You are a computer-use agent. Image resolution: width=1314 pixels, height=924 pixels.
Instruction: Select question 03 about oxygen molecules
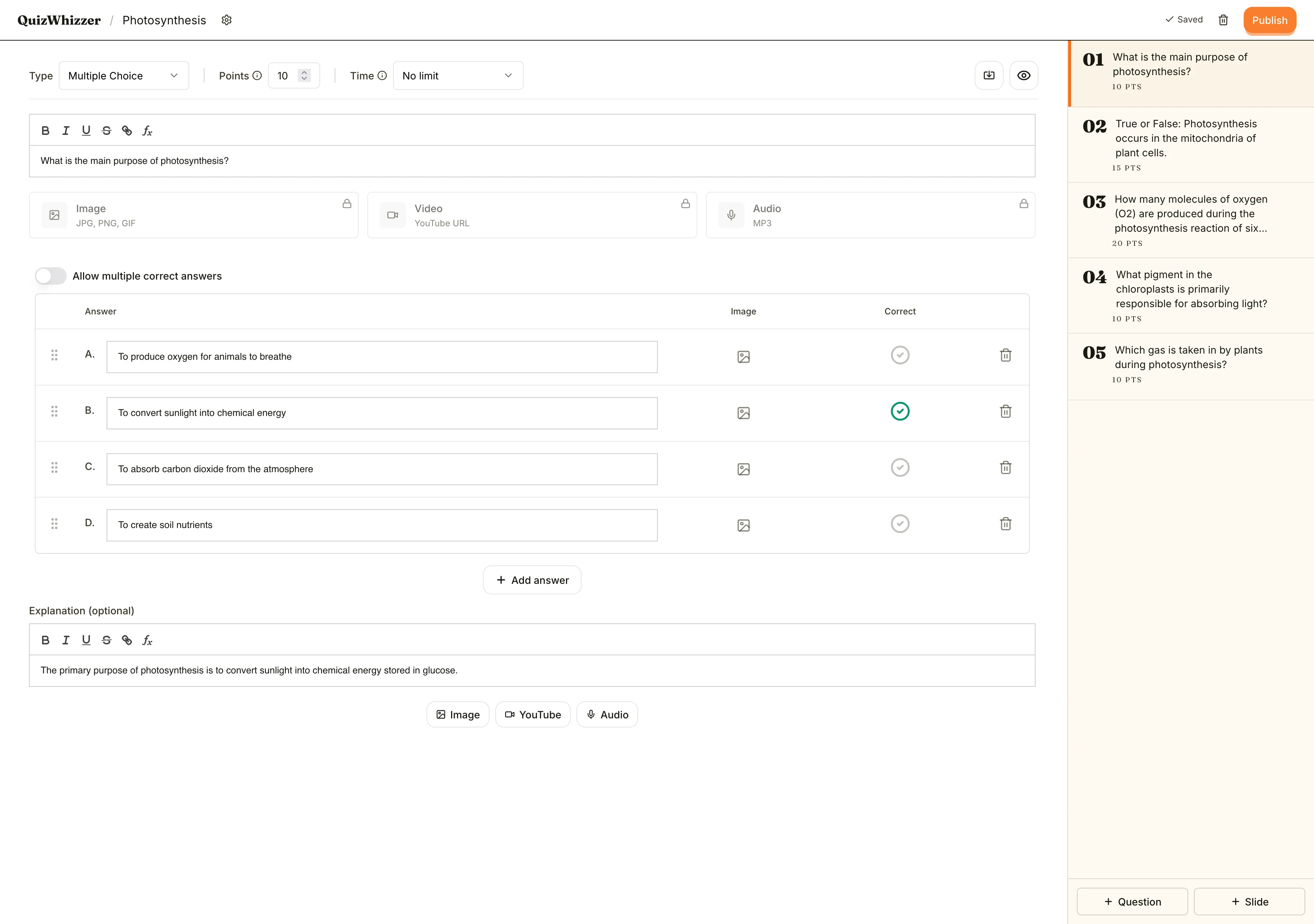[x=1190, y=220]
